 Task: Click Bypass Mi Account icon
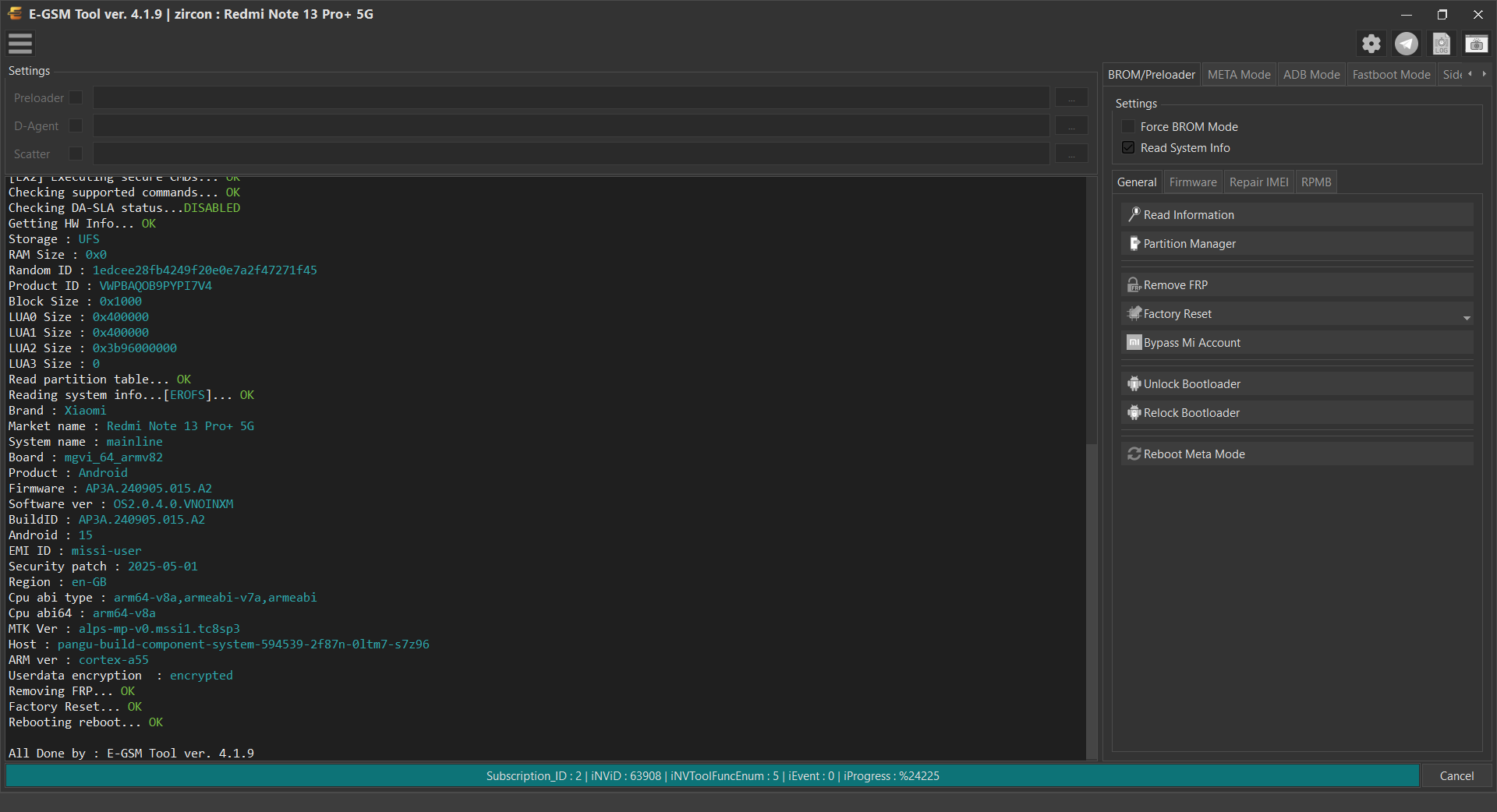click(1134, 342)
